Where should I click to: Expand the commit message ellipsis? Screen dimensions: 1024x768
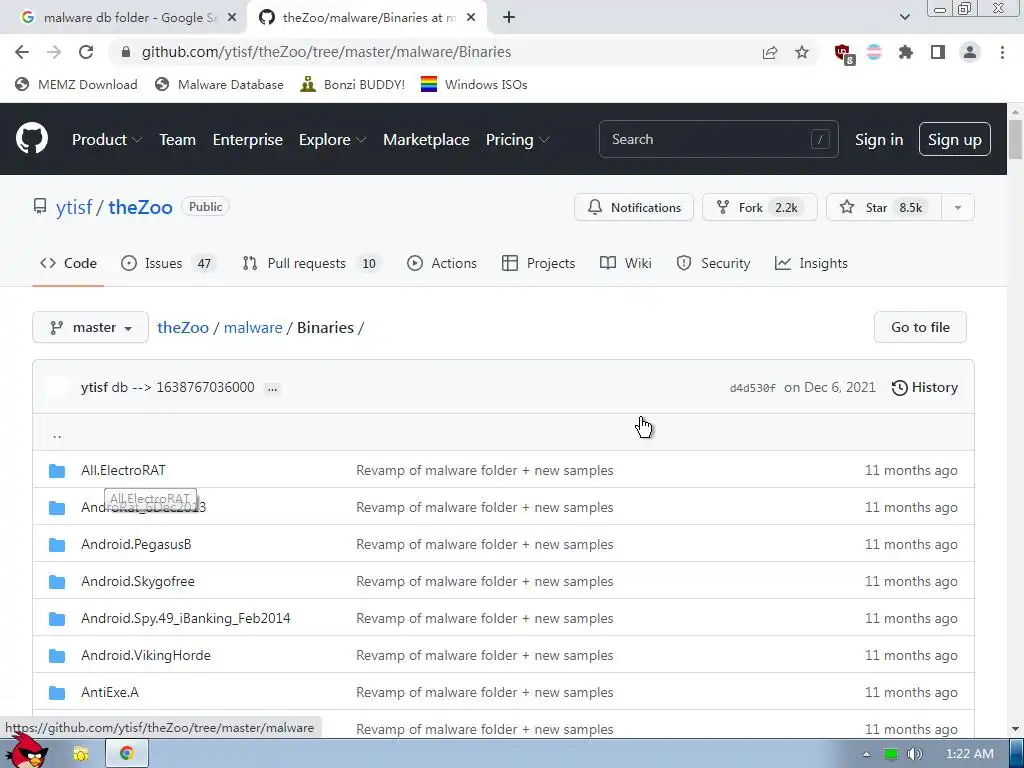(272, 388)
